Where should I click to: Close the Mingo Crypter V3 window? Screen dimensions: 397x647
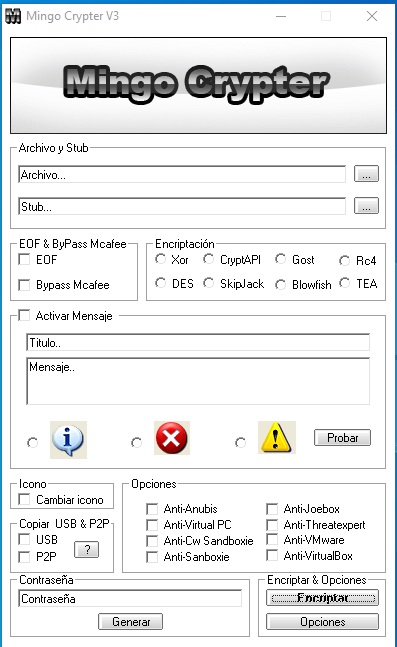[372, 16]
